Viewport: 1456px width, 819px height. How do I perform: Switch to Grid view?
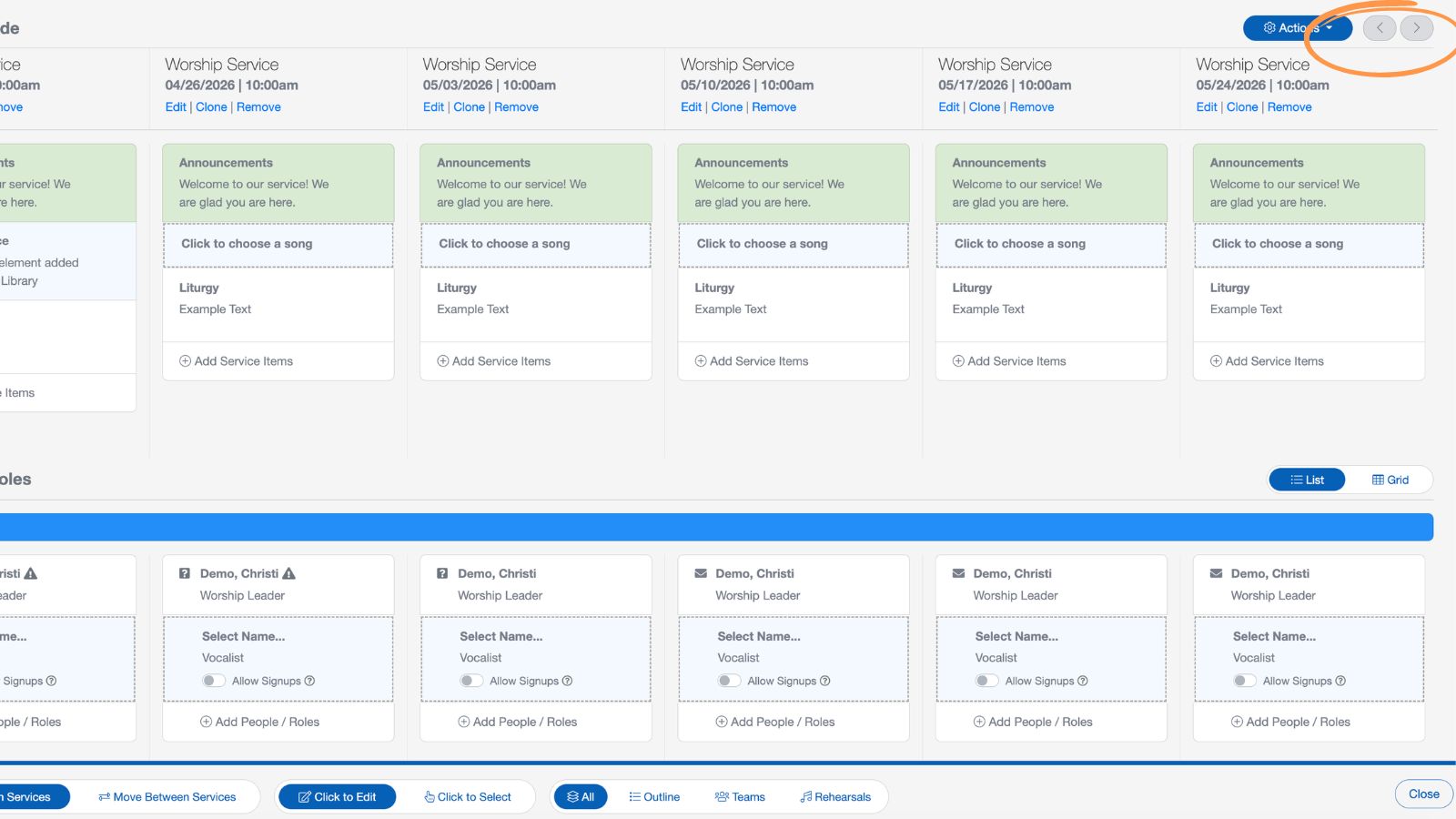[1390, 480]
